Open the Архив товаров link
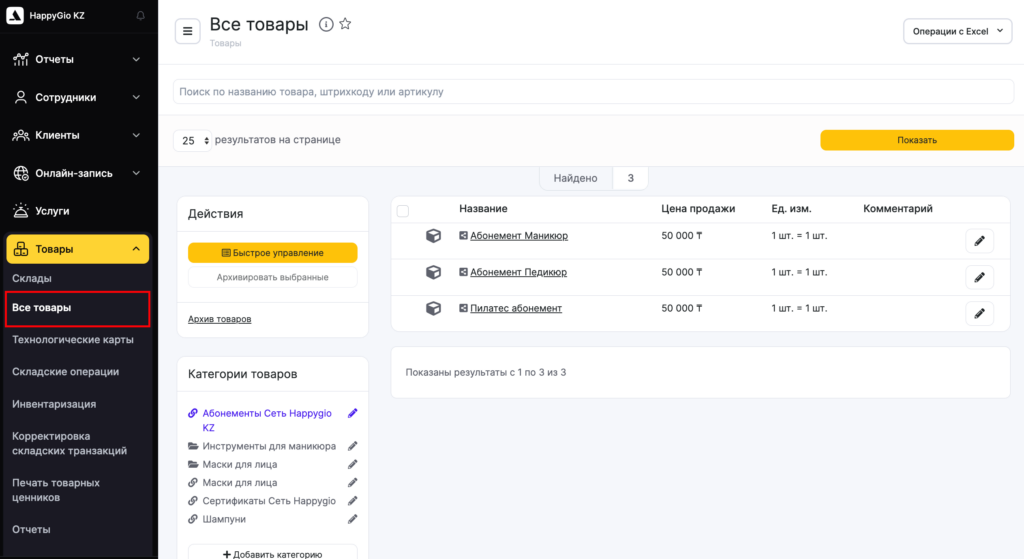The width and height of the screenshot is (1024, 559). tap(219, 319)
